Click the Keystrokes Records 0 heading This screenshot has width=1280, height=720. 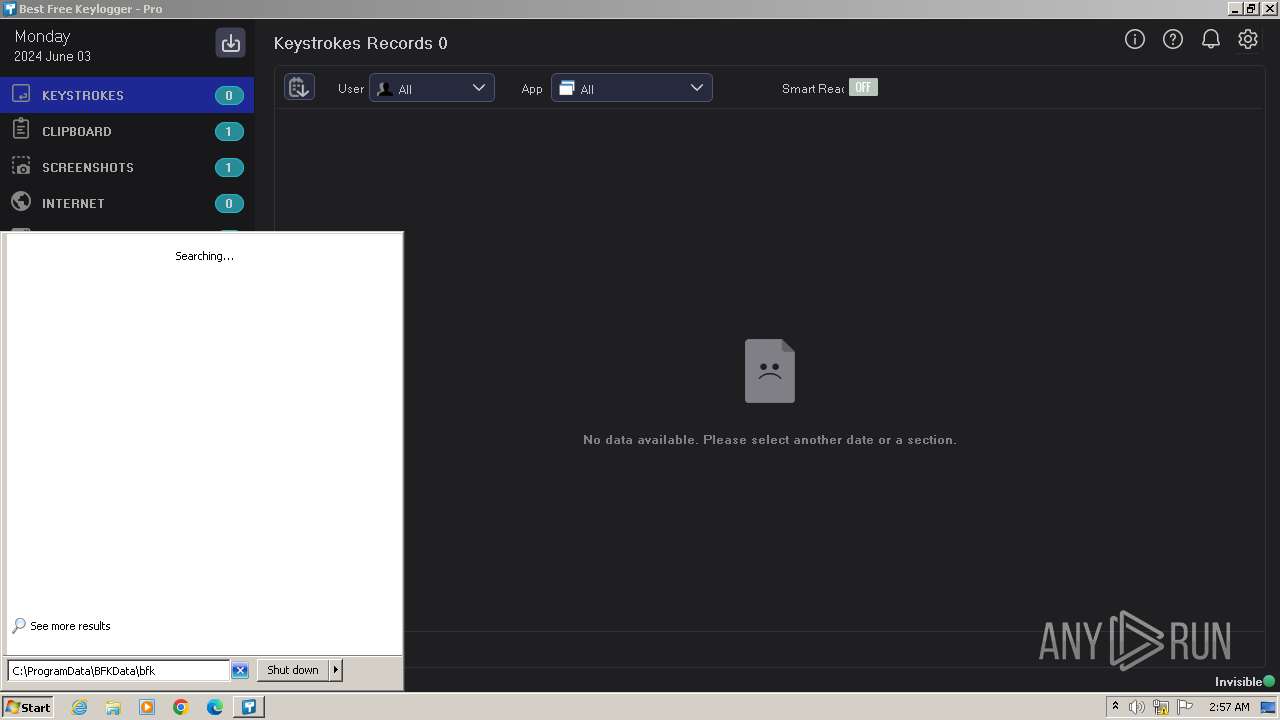pyautogui.click(x=361, y=43)
